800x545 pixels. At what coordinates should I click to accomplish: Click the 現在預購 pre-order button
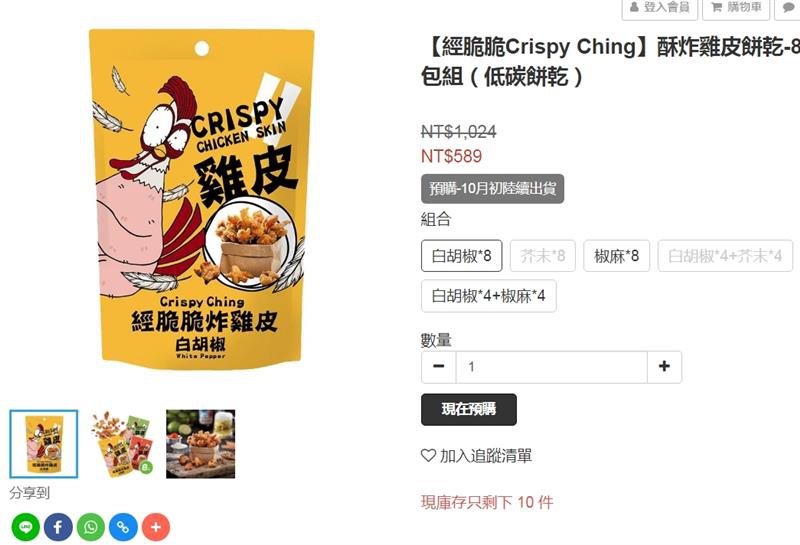[469, 409]
